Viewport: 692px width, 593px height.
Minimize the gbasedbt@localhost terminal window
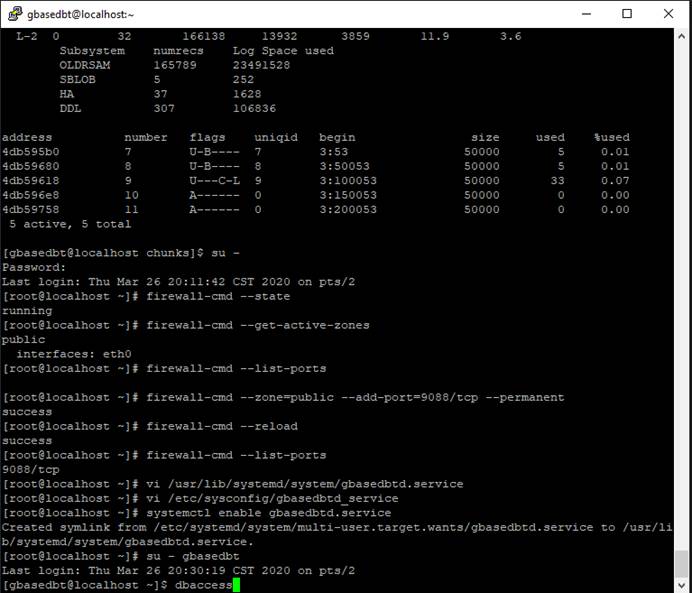[x=586, y=14]
